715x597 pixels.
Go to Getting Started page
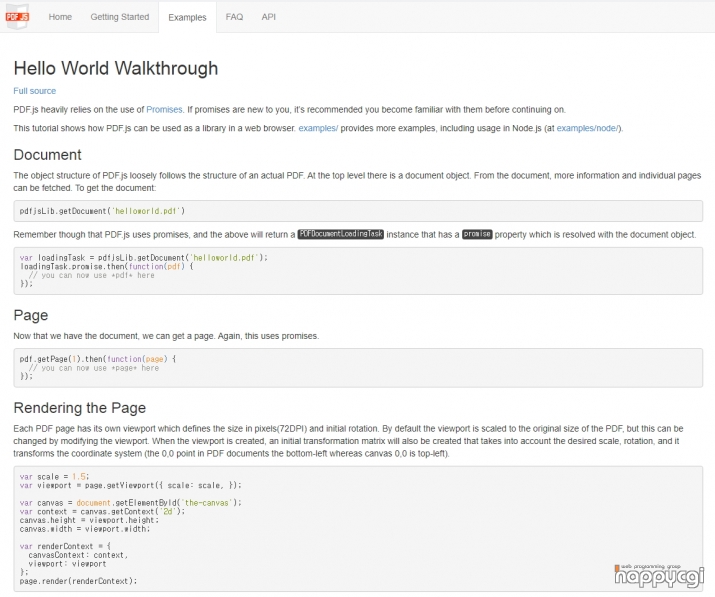pos(119,17)
